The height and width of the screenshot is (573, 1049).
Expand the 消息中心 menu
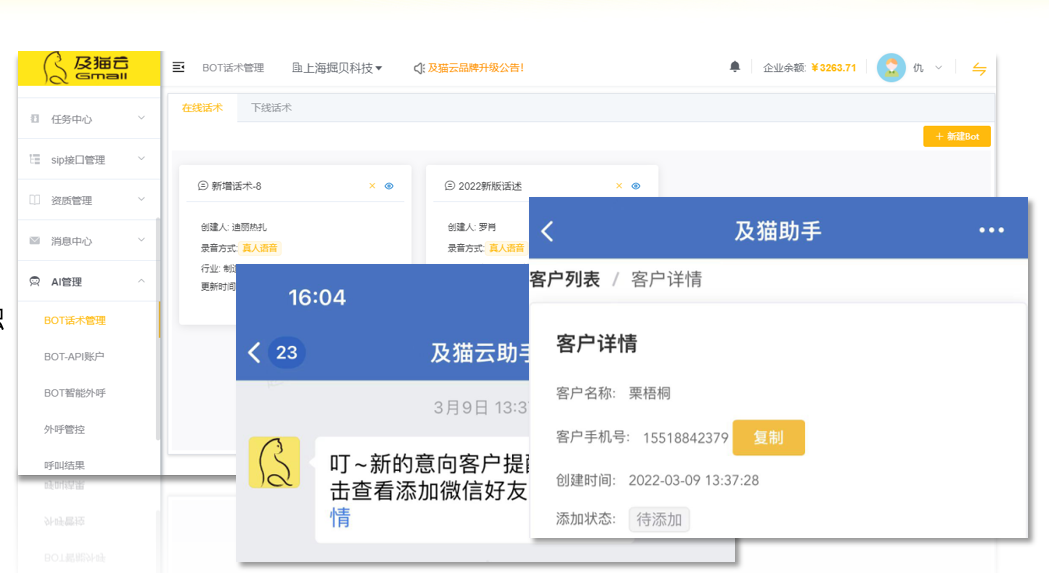[x=141, y=240]
